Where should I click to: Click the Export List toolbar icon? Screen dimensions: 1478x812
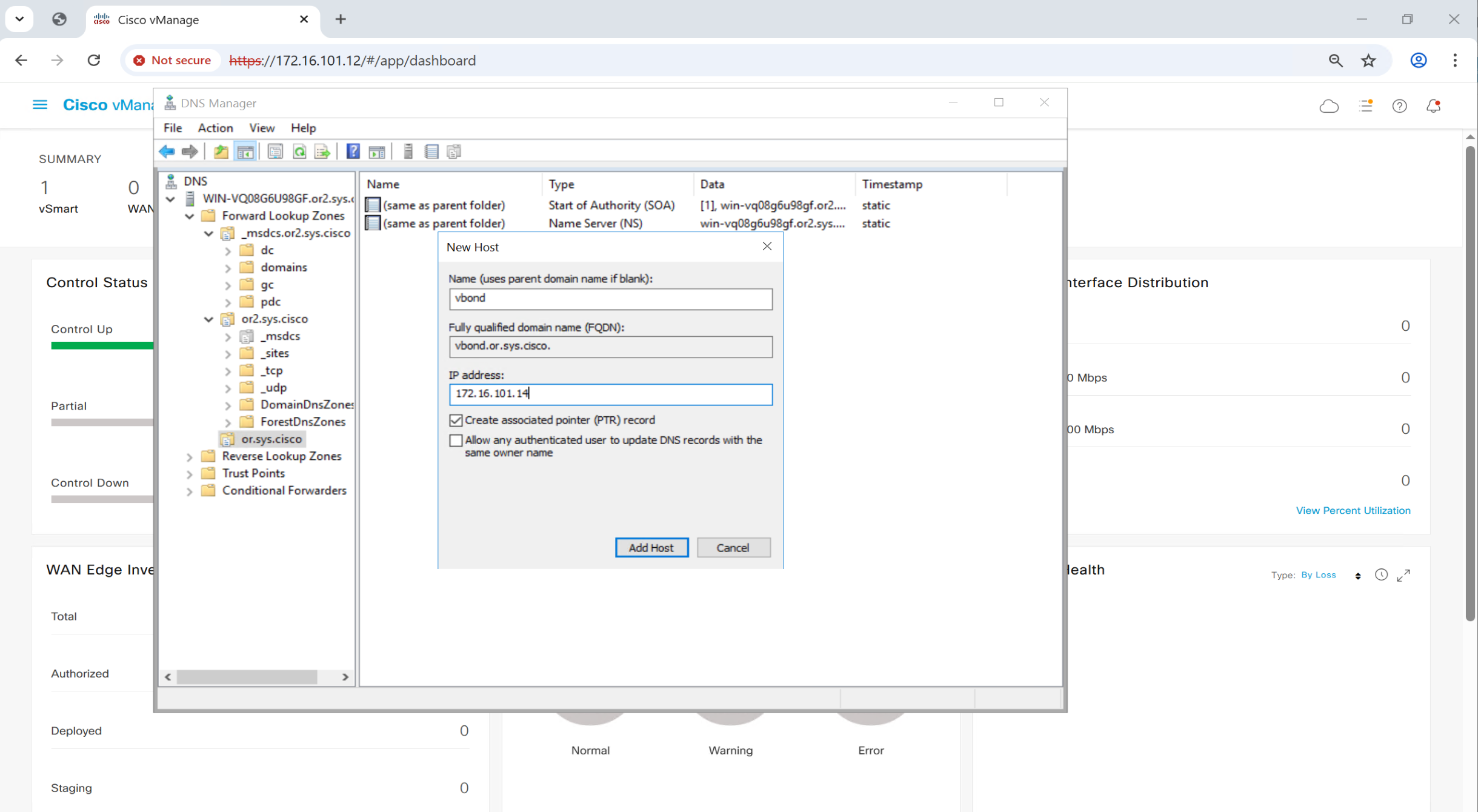click(x=322, y=151)
